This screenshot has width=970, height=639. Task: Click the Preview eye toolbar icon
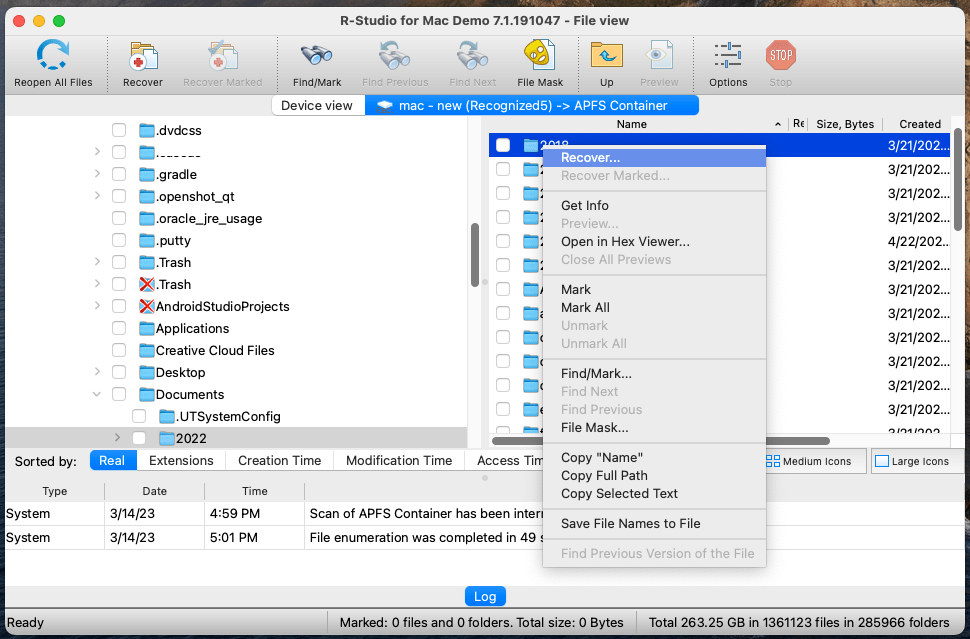pos(659,56)
